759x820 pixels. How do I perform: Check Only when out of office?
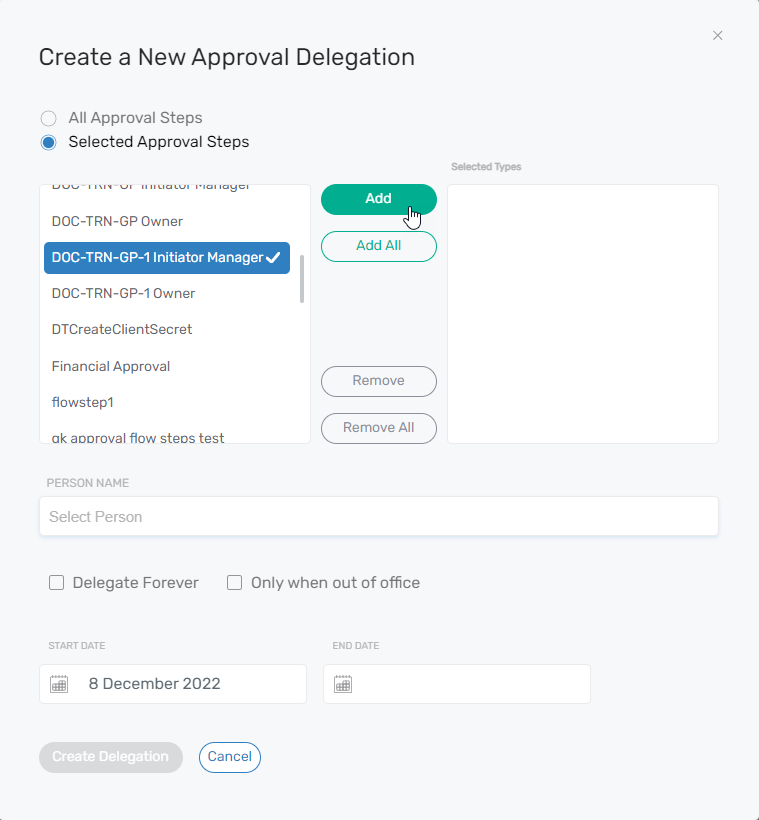[x=234, y=582]
